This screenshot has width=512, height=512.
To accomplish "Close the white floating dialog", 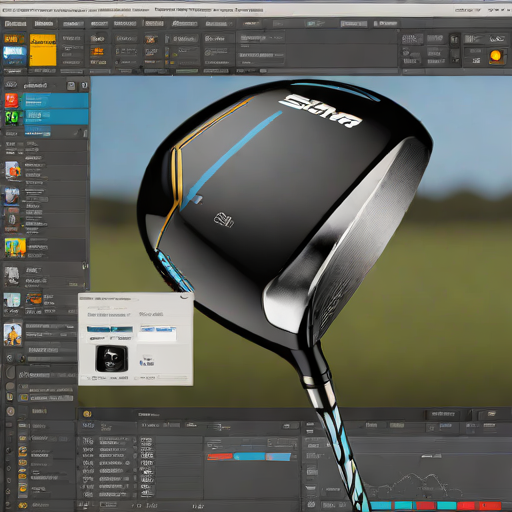I will click(183, 297).
